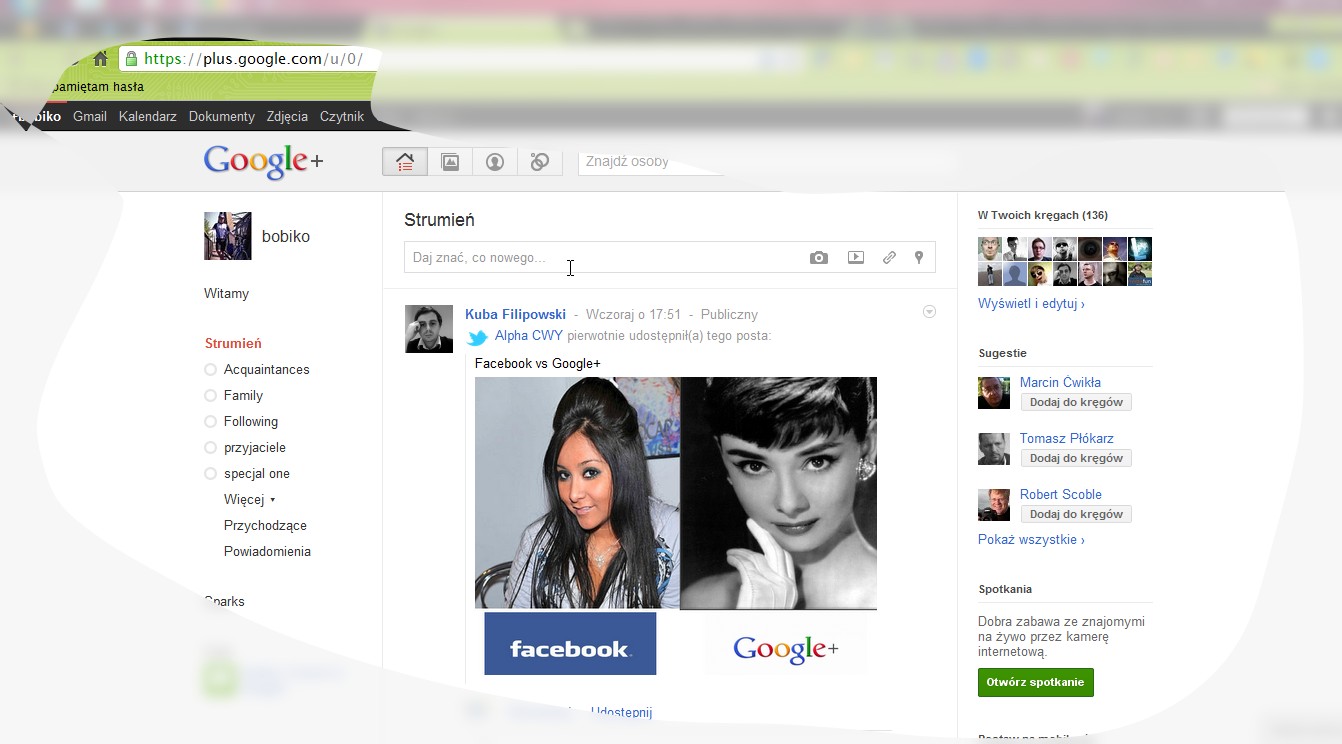Screen dimensions: 1342x744
Task: Click the Publiczny visibility label
Action: pos(729,314)
